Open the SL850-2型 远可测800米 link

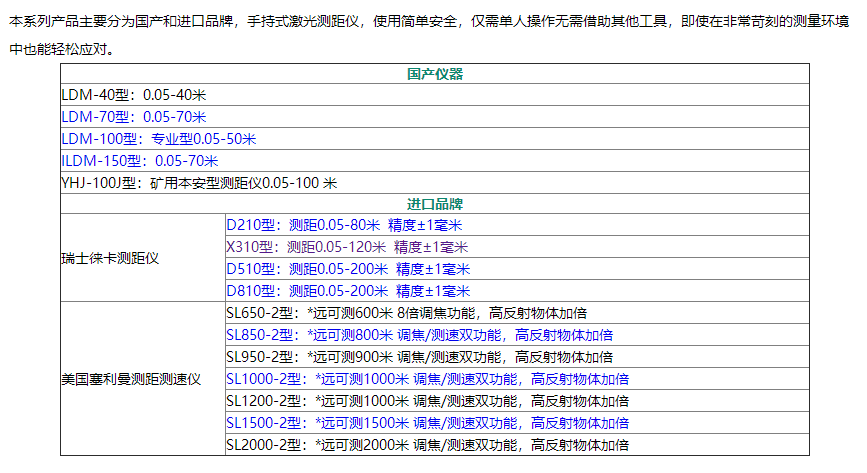[x=419, y=335]
